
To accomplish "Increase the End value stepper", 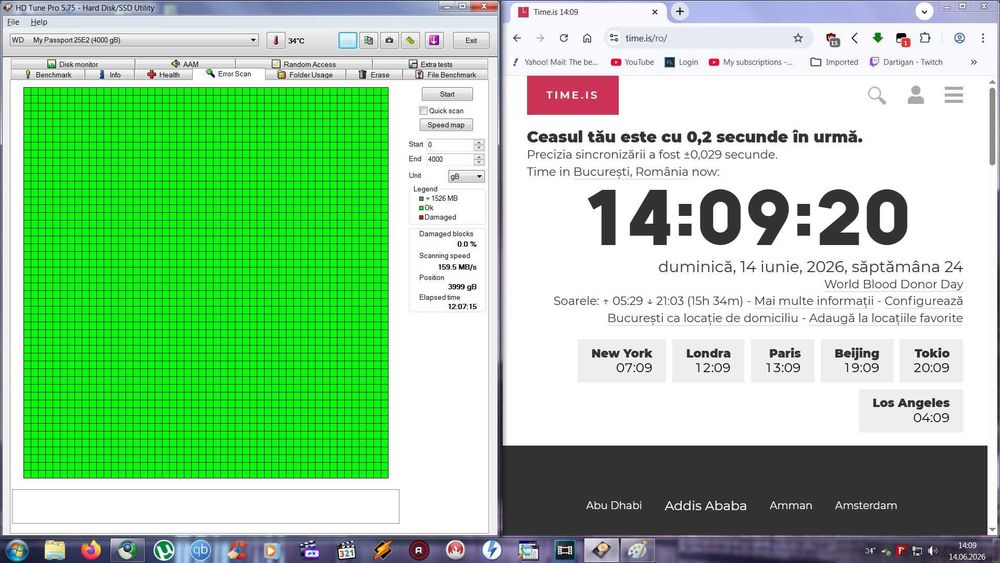I will point(479,156).
